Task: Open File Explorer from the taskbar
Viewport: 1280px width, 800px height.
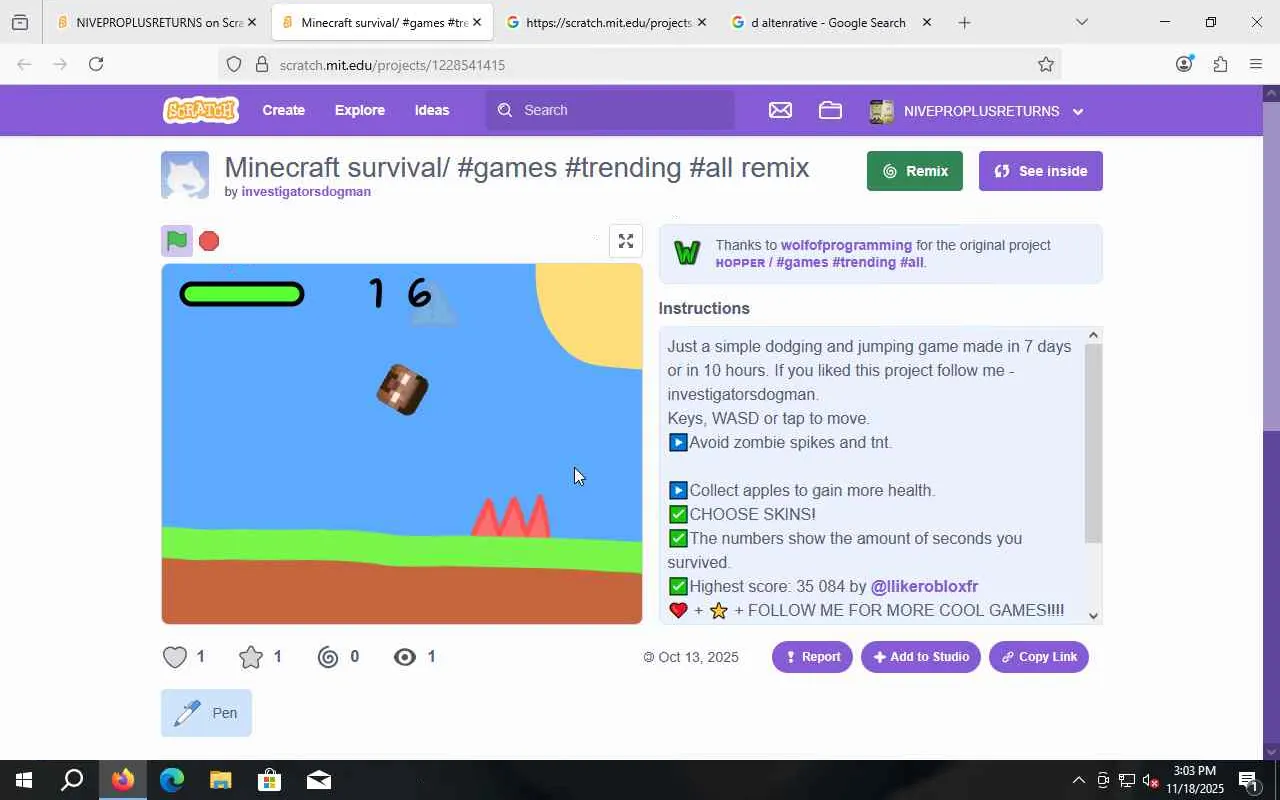Action: (220, 780)
